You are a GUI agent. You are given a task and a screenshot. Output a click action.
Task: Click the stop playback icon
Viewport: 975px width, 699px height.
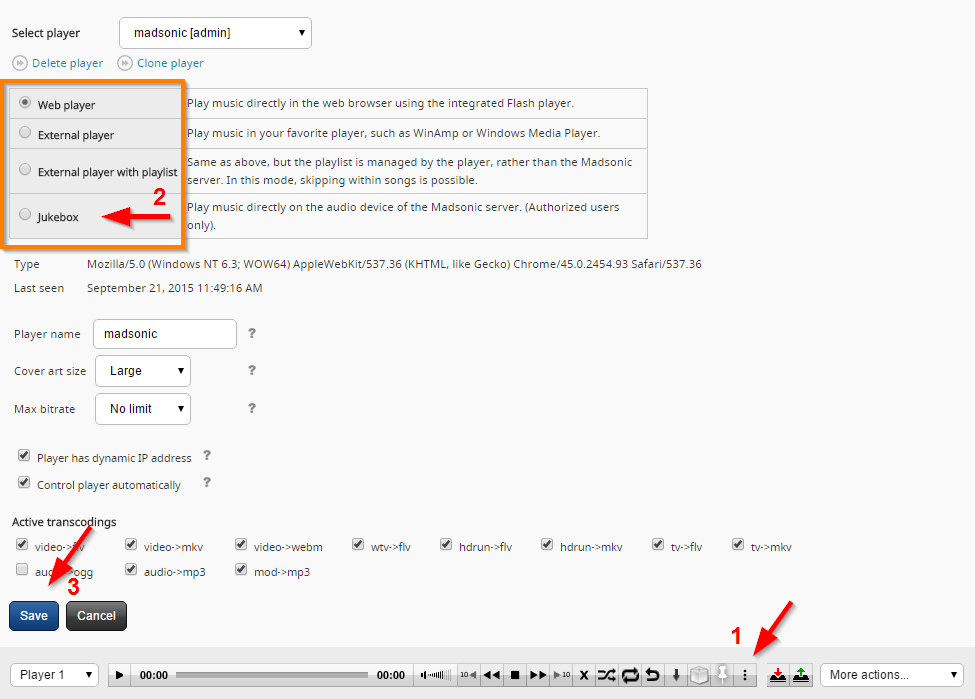pos(515,675)
